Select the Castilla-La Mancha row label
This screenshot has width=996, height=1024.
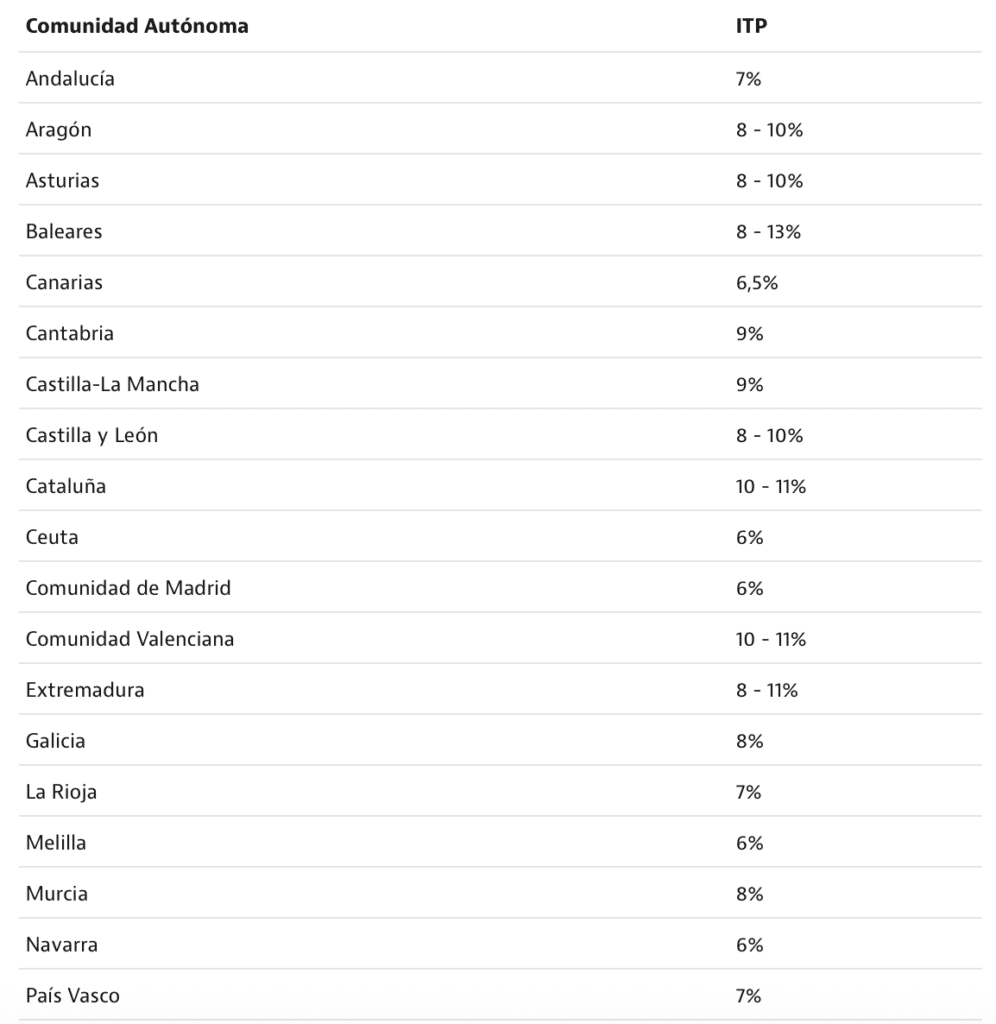[112, 384]
